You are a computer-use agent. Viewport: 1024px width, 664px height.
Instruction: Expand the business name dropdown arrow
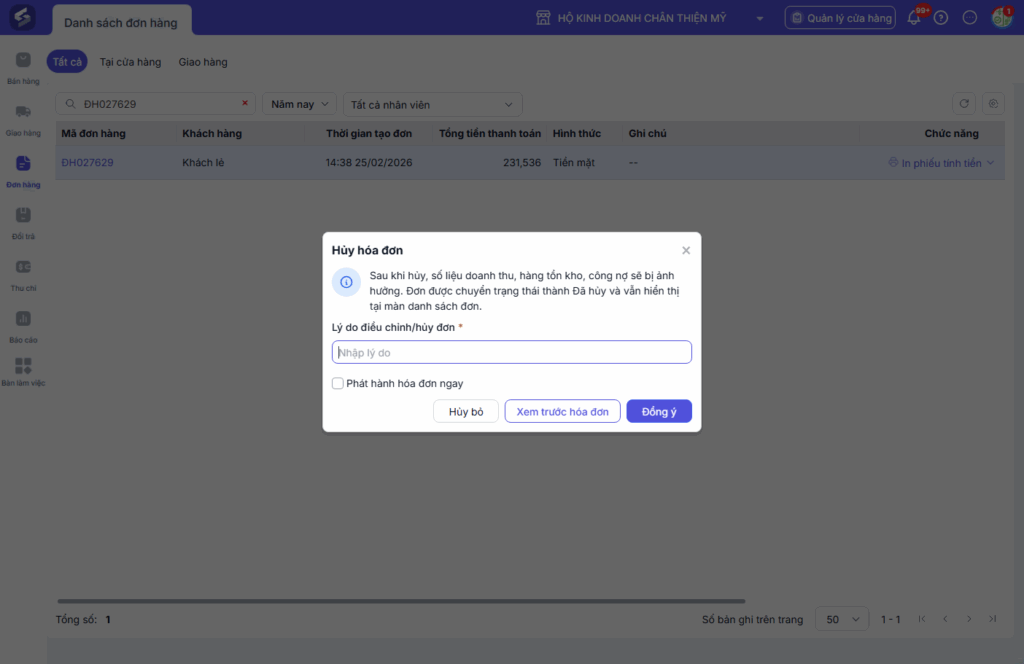tap(760, 18)
